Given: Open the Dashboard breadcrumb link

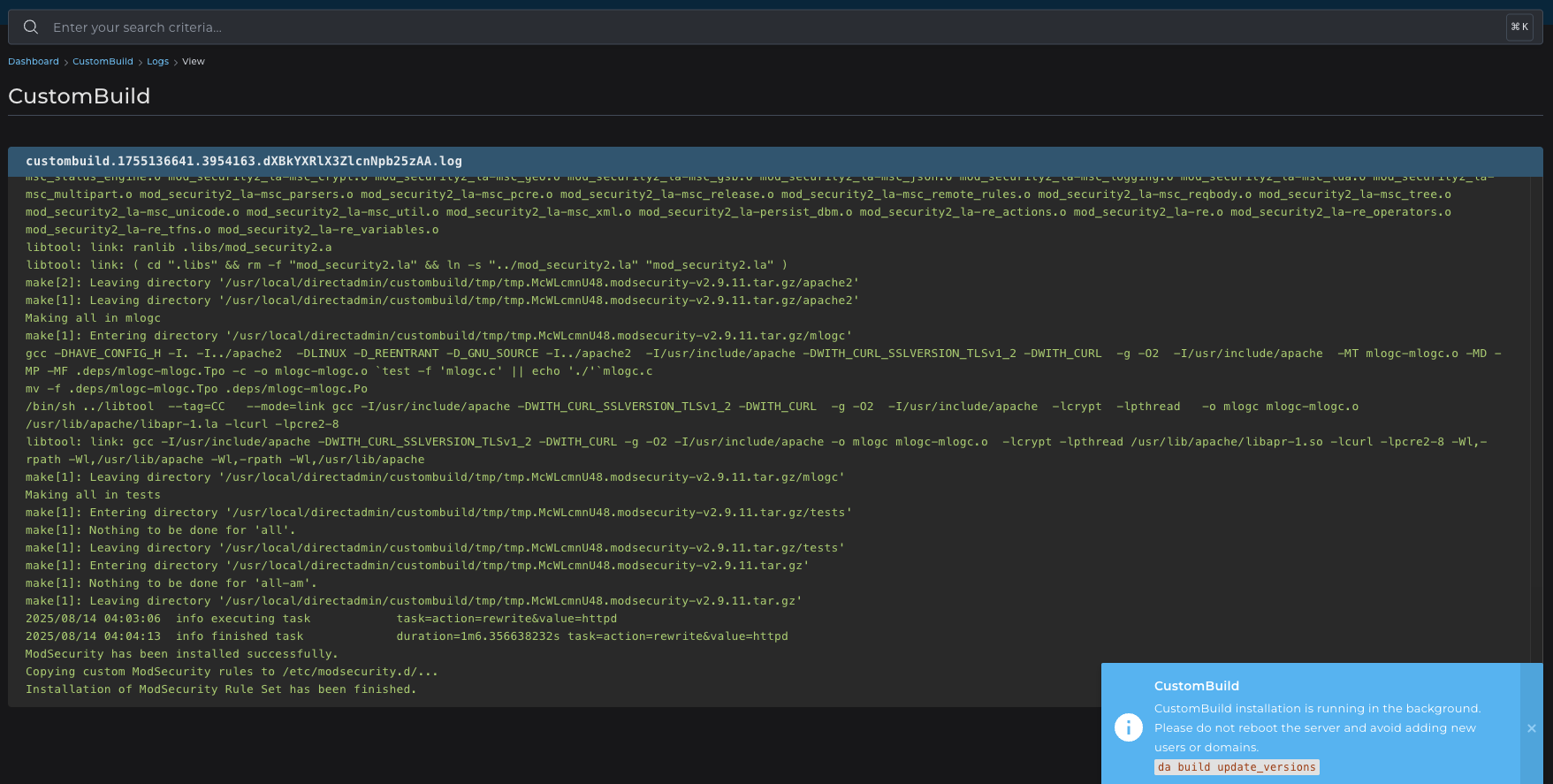Looking at the screenshot, I should [34, 62].
